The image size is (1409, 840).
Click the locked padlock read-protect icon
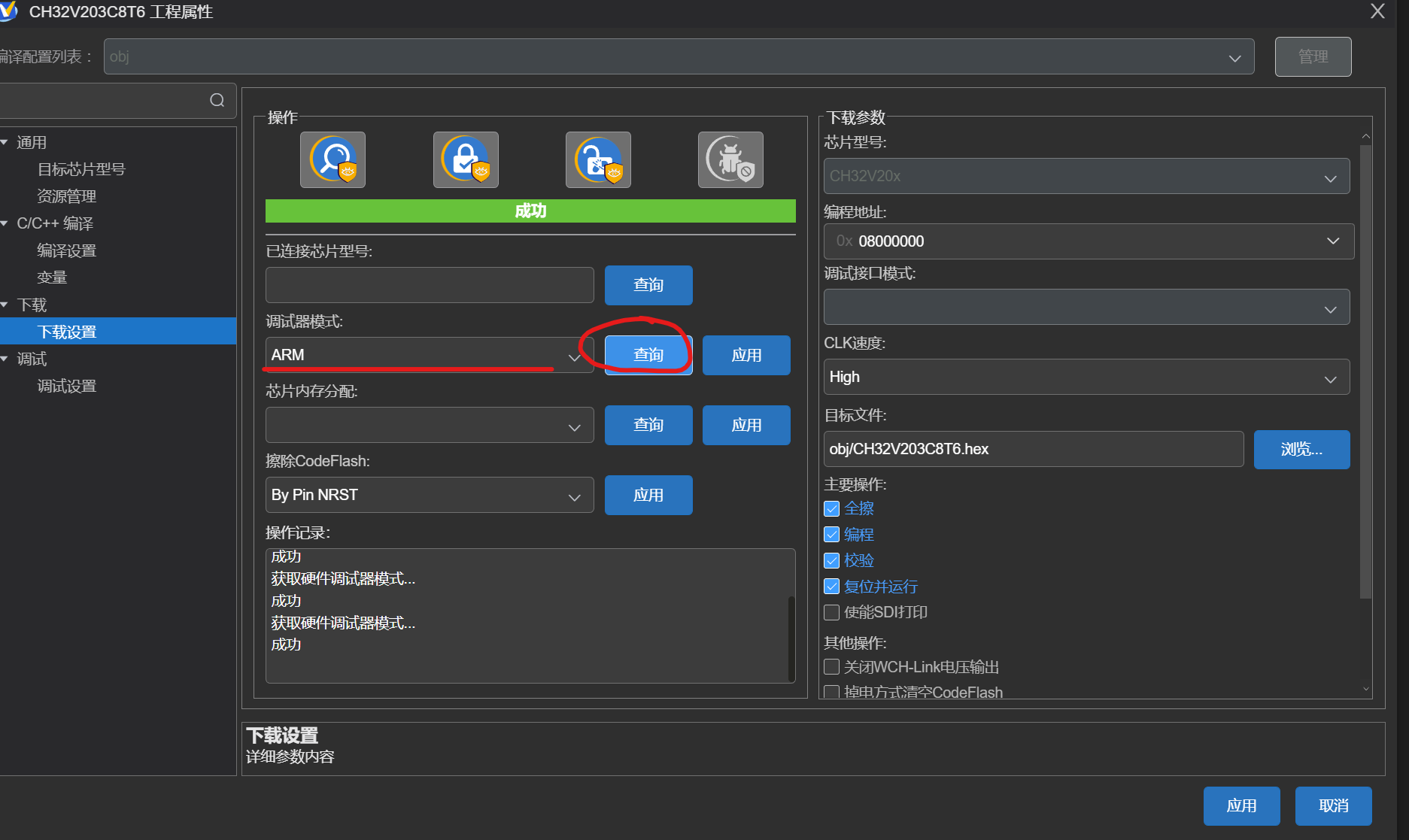click(466, 160)
